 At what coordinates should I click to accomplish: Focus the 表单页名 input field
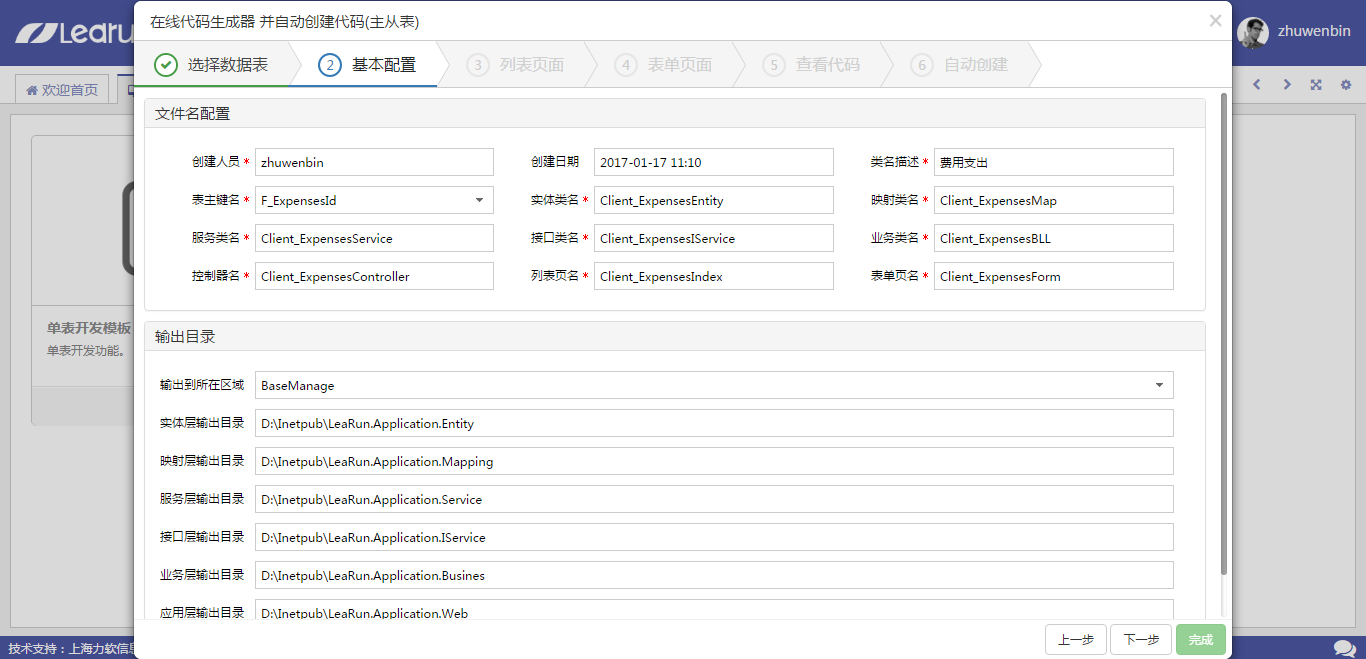click(x=1054, y=276)
